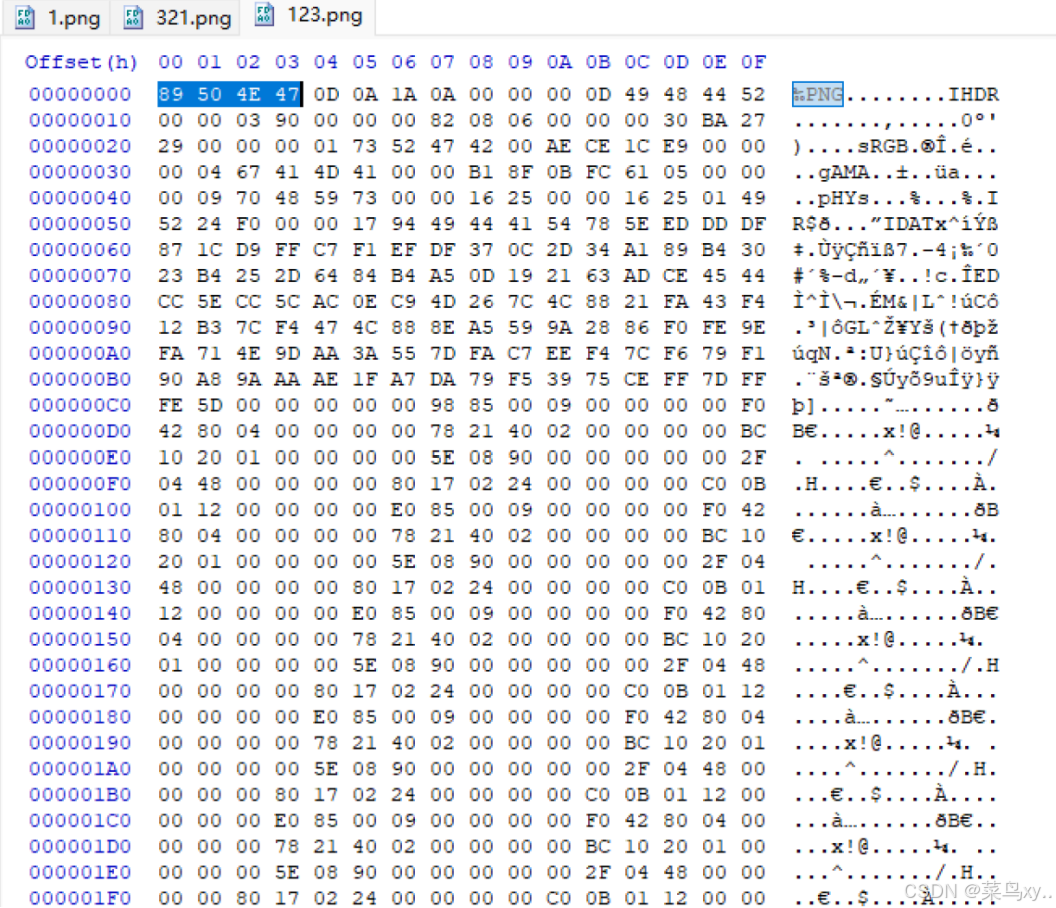Select offset row 00000070
Viewport: 1056px width, 908px height.
80,275
